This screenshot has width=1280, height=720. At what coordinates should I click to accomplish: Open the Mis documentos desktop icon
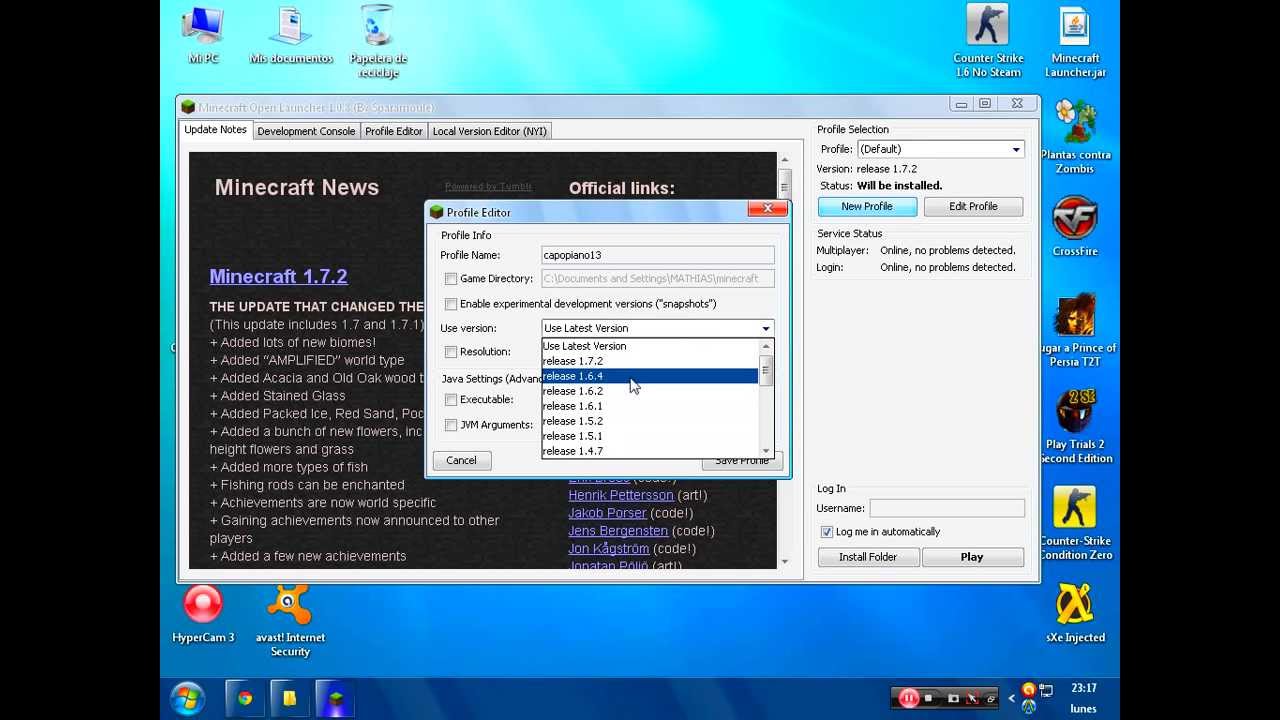tap(291, 35)
